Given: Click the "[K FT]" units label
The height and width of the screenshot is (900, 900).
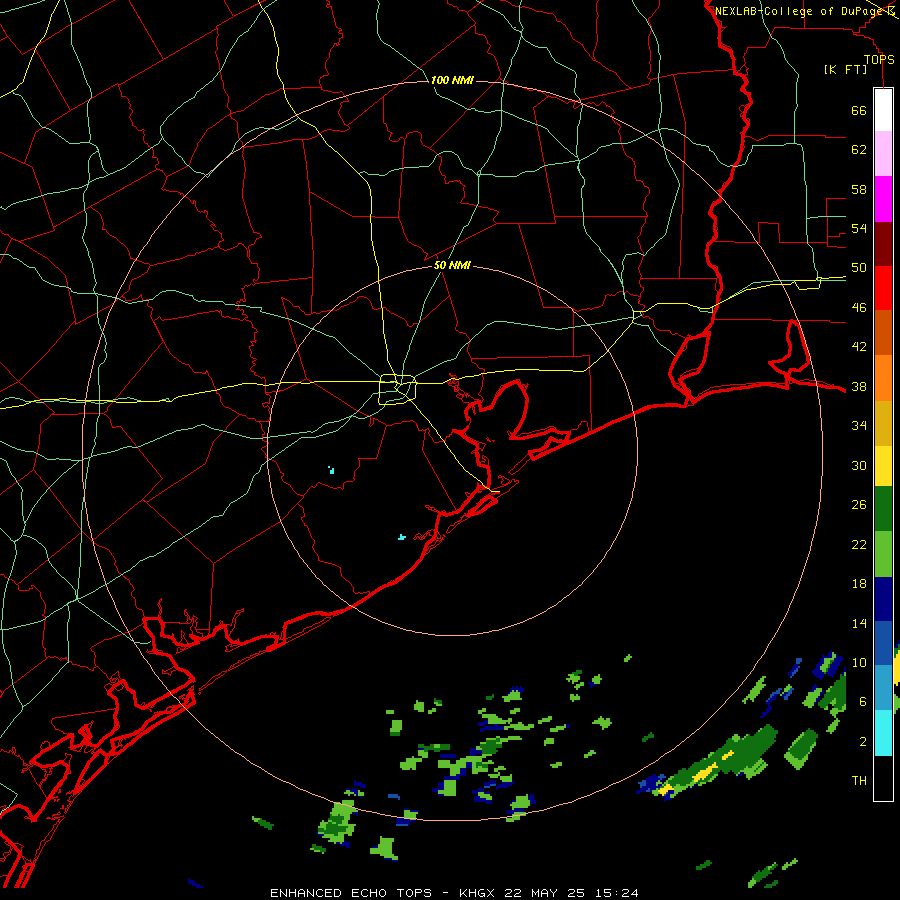Looking at the screenshot, I should (x=845, y=69).
